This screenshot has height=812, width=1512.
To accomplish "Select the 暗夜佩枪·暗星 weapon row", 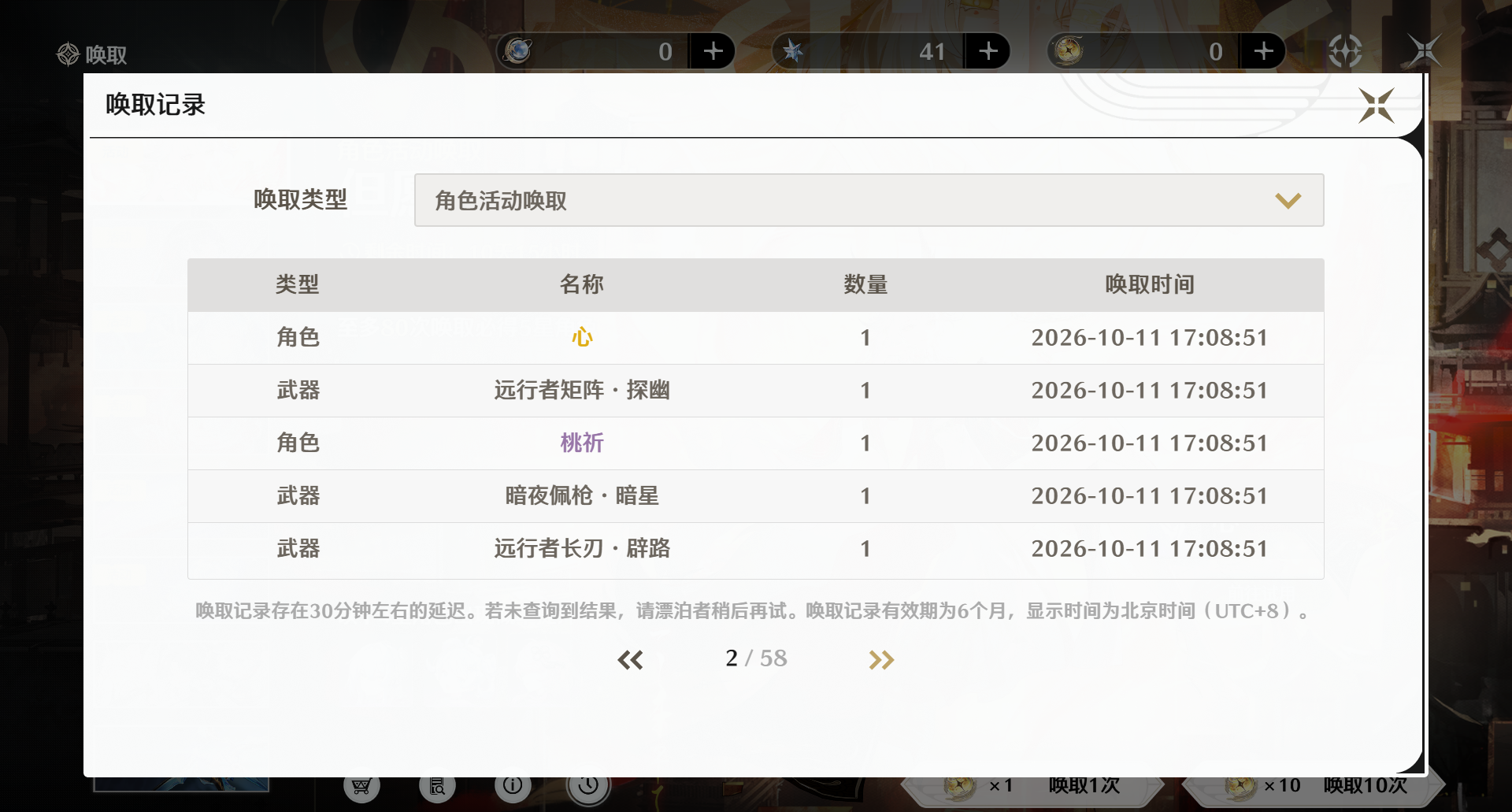I will 756,496.
